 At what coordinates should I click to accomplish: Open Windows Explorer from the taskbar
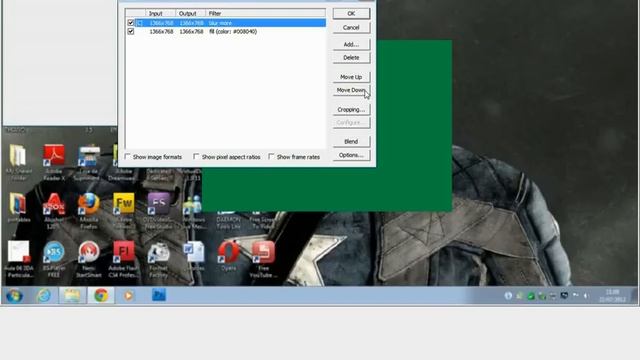(x=72, y=296)
